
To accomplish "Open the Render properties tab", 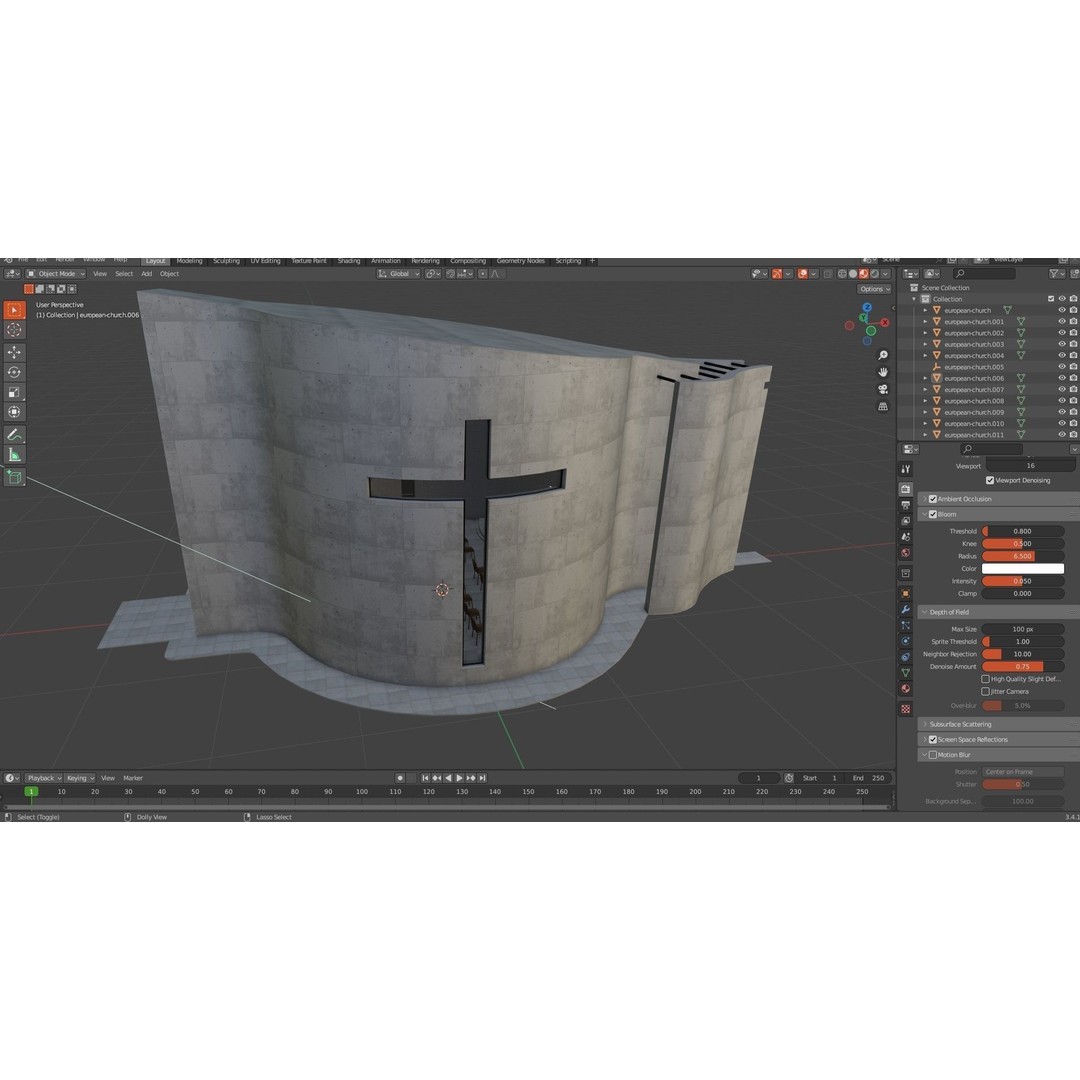I will pyautogui.click(x=906, y=489).
